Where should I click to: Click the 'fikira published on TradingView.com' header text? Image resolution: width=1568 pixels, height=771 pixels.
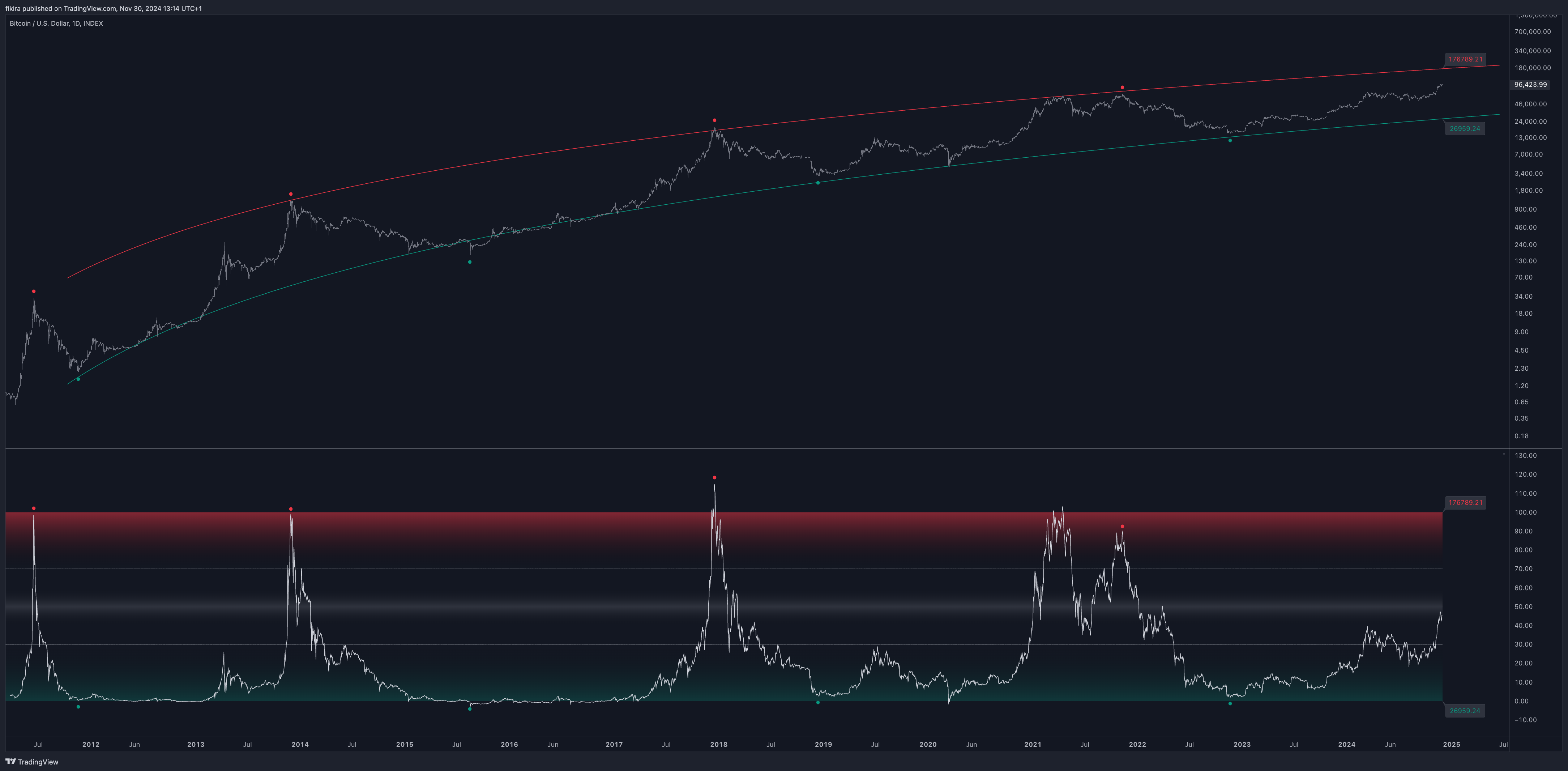pyautogui.click(x=61, y=9)
